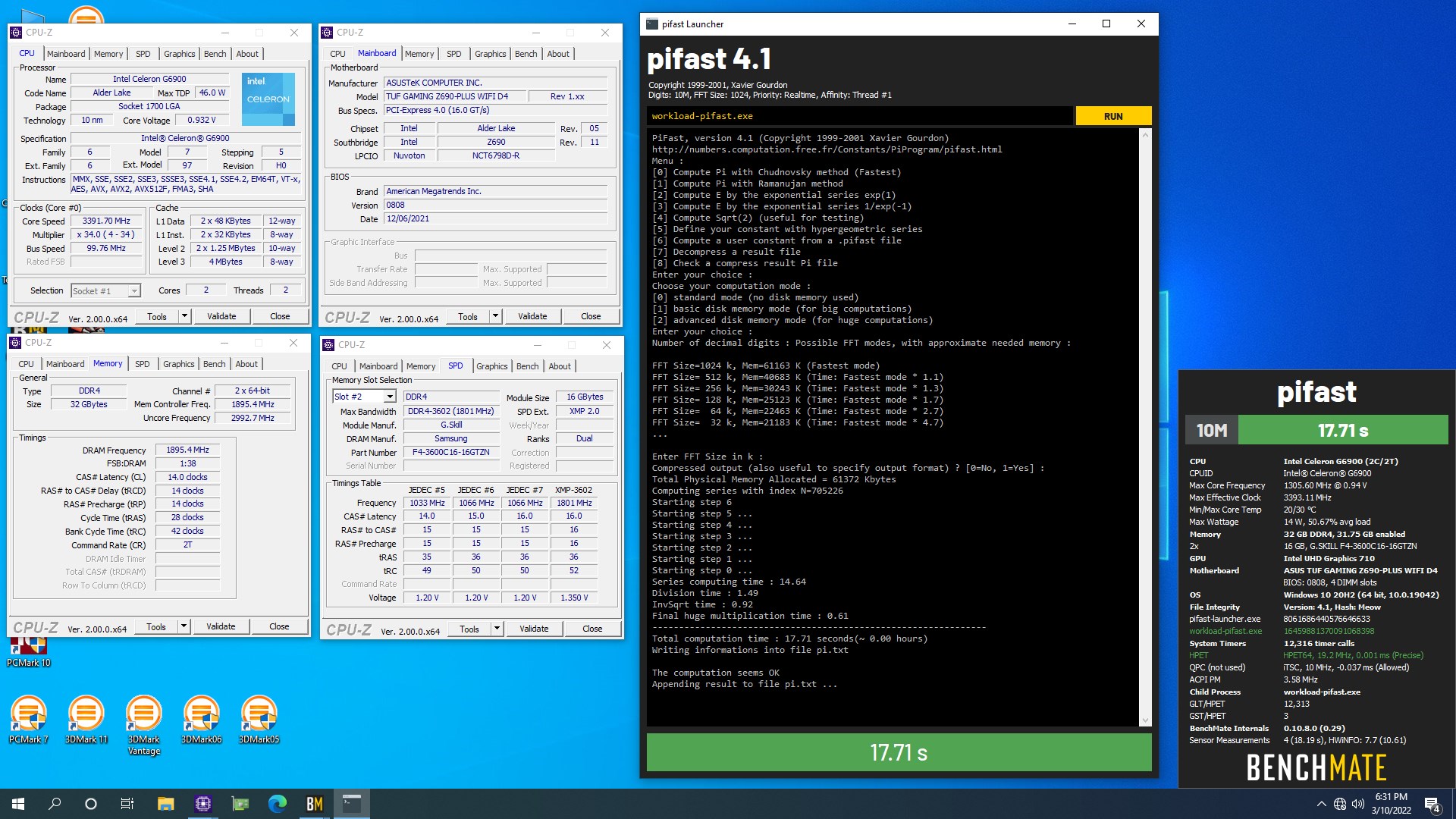
Task: Open network status tray icon
Action: coord(1340,804)
